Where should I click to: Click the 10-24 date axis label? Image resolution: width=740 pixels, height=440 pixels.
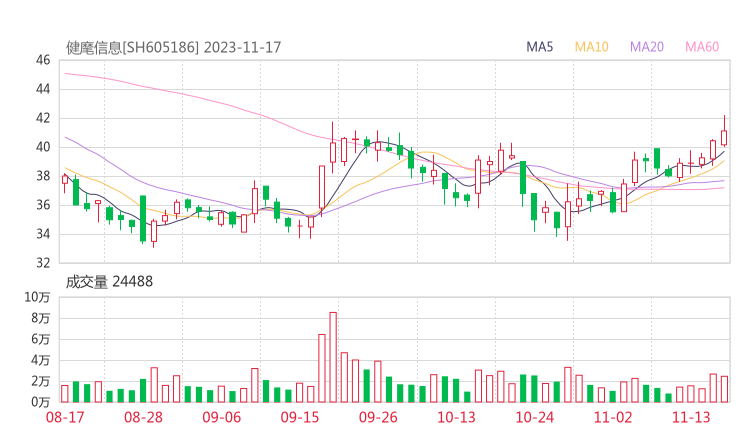[534, 417]
